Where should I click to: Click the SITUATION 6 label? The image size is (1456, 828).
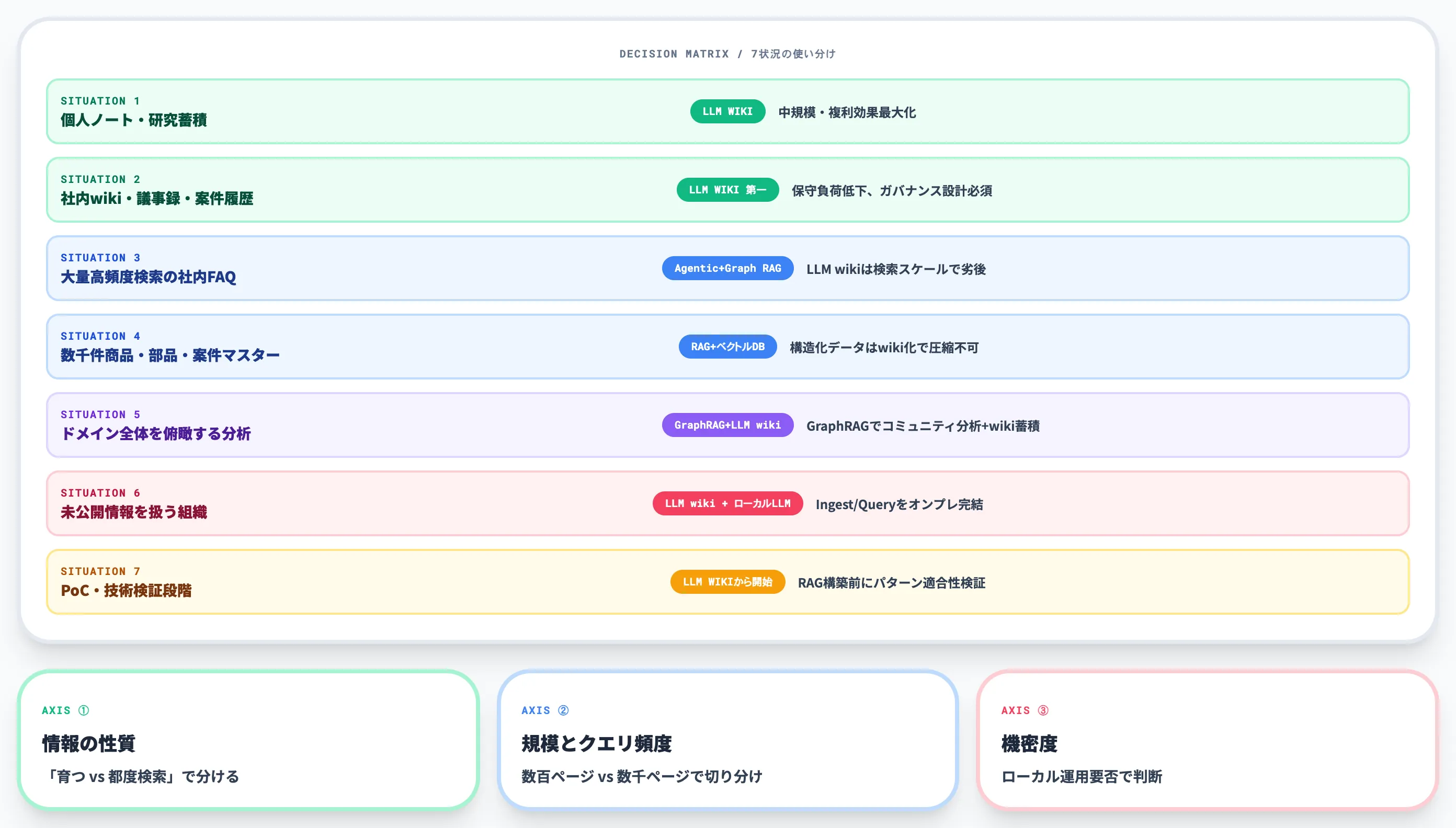pos(100,493)
